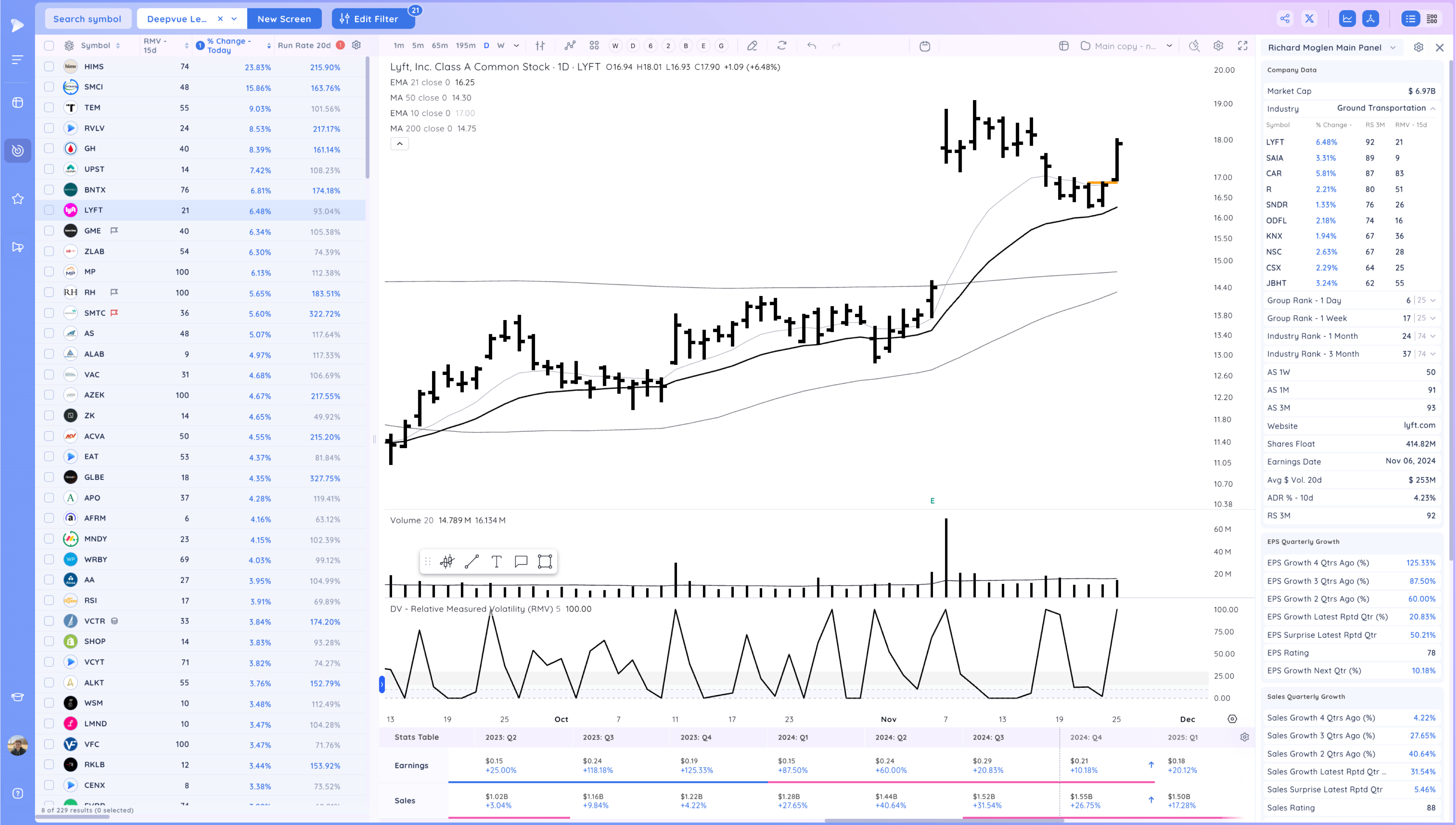The width and height of the screenshot is (1456, 825).
Task: Click the stats table horizontal scrollbar
Action: point(943,821)
